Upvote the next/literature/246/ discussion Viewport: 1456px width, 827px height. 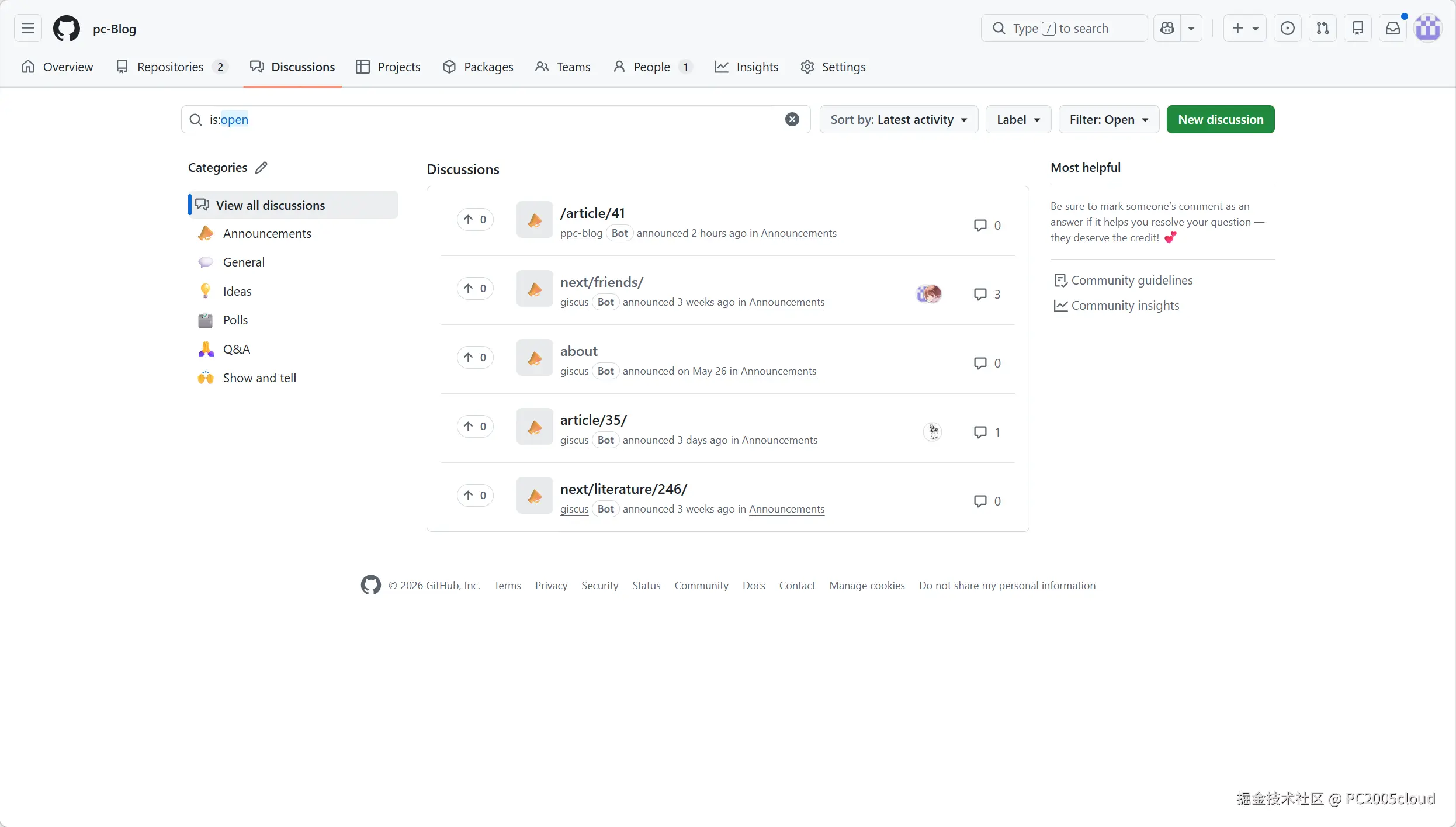(475, 495)
